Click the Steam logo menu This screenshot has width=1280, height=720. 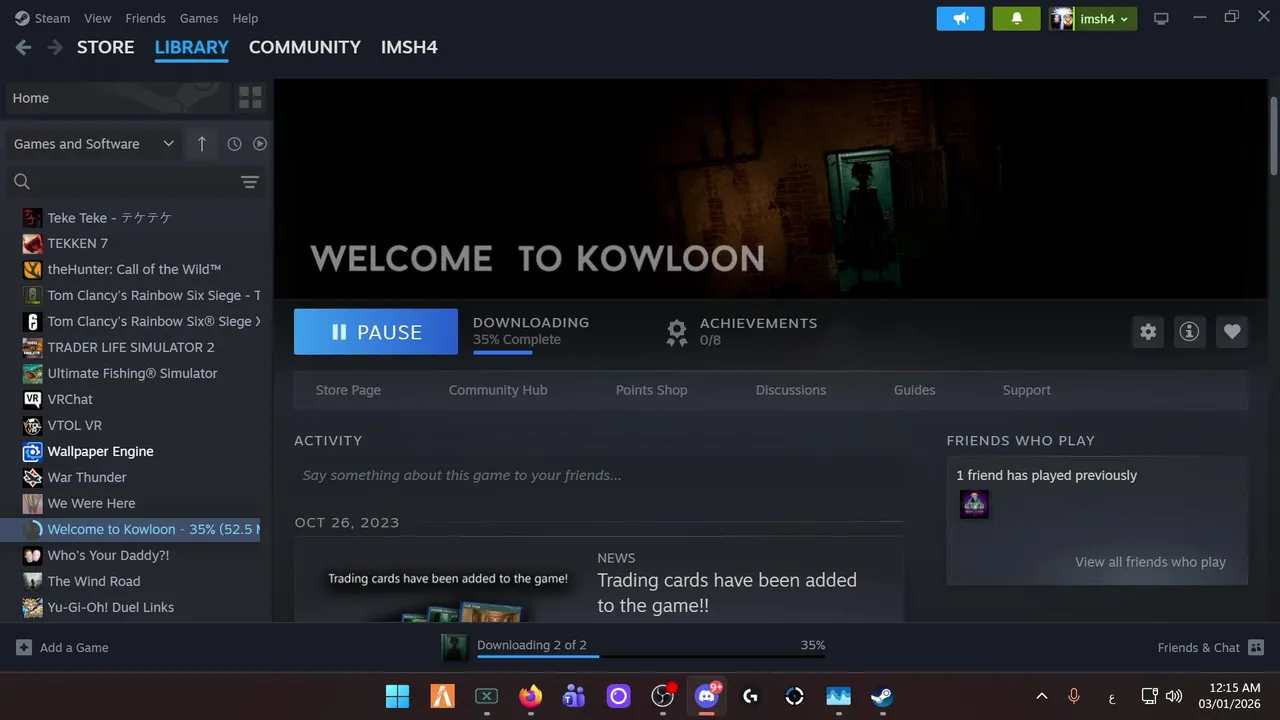(22, 18)
